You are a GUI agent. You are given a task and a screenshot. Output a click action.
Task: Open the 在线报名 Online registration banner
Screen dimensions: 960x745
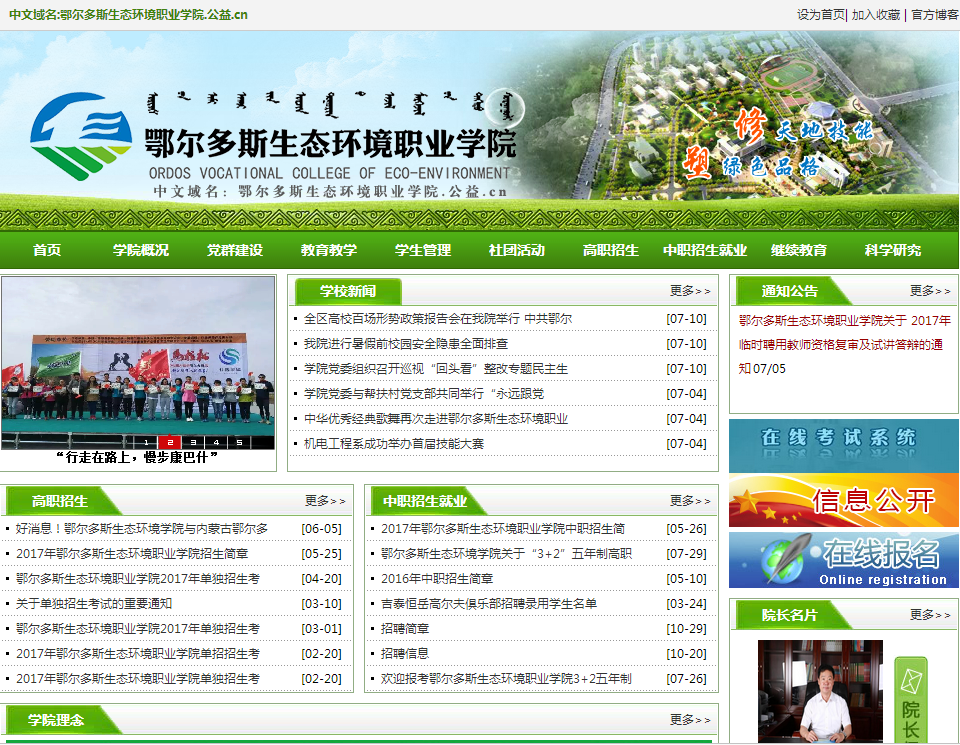coord(843,561)
